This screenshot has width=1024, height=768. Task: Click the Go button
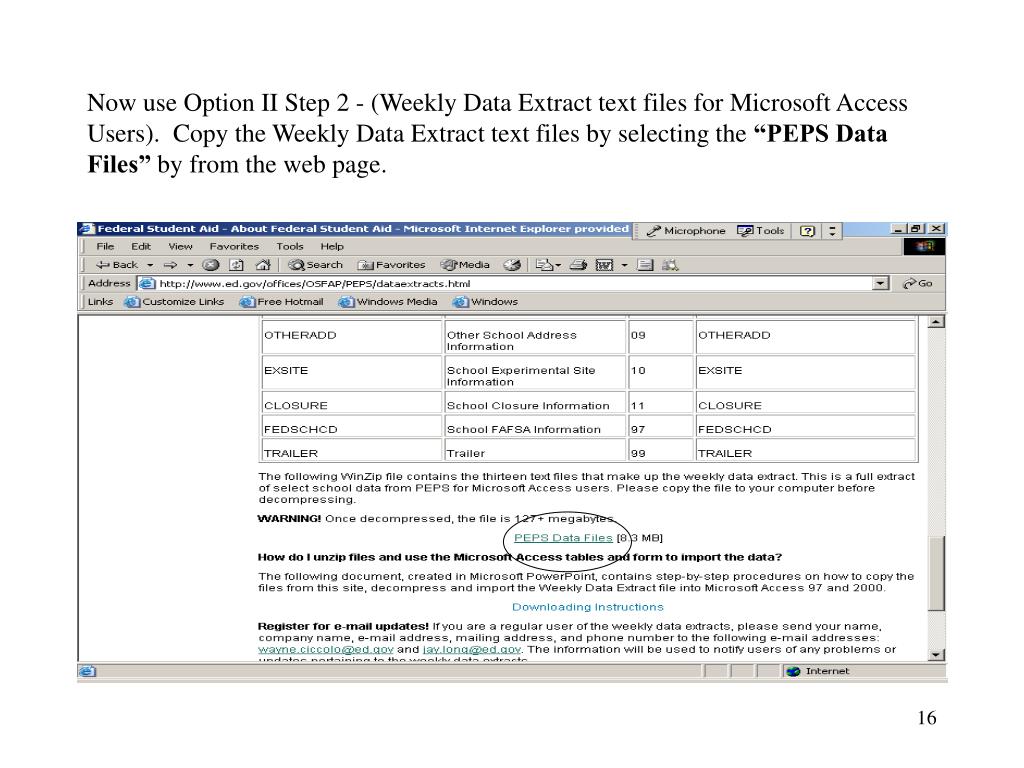[x=917, y=283]
